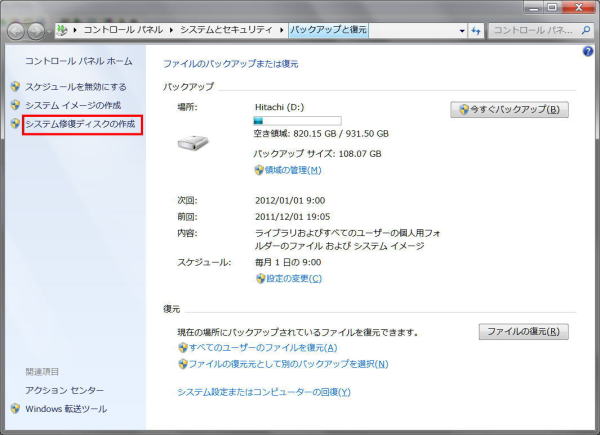This screenshot has height=435, width=600.
Task: Open 設定の変更(C) link
Action: 294,278
